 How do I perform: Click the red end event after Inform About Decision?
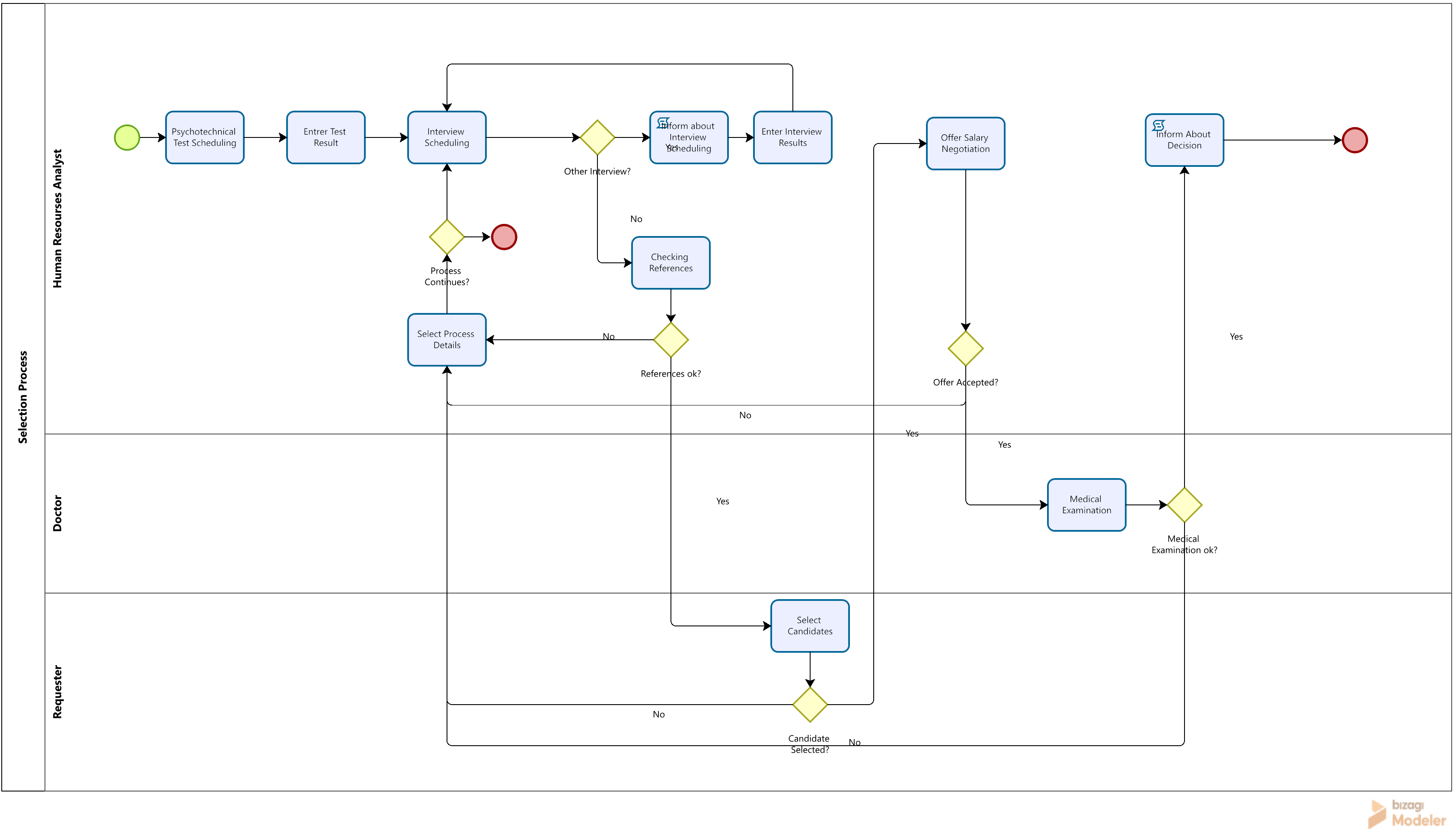point(1355,140)
